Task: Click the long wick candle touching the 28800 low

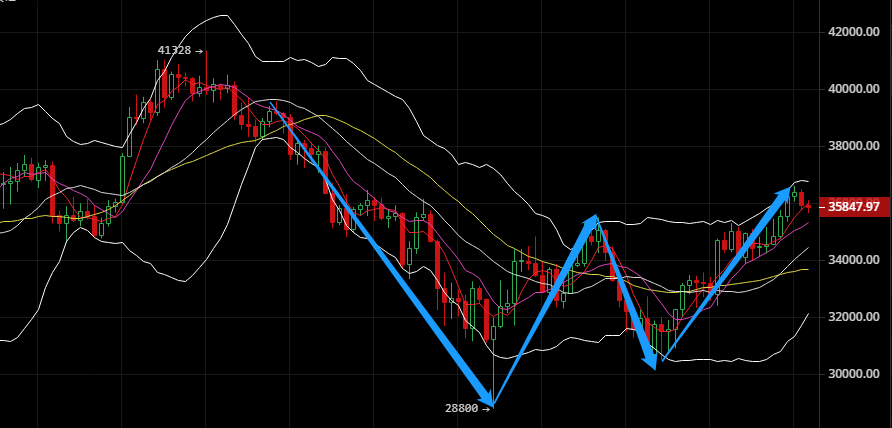Action: [494, 360]
